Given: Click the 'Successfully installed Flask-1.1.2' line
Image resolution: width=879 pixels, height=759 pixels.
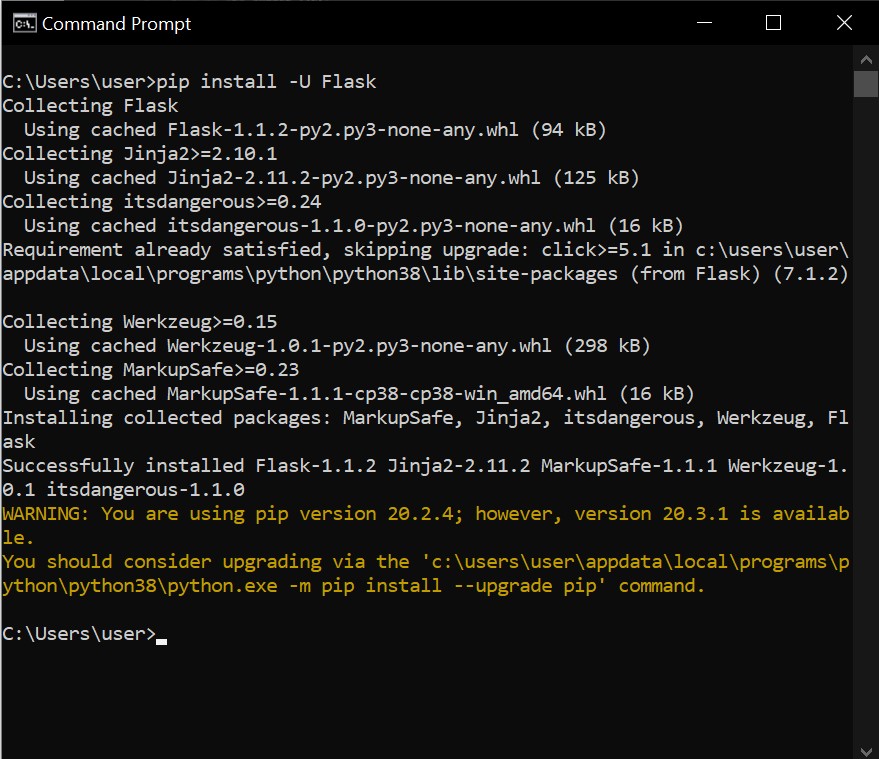Looking at the screenshot, I should pyautogui.click(x=425, y=466).
